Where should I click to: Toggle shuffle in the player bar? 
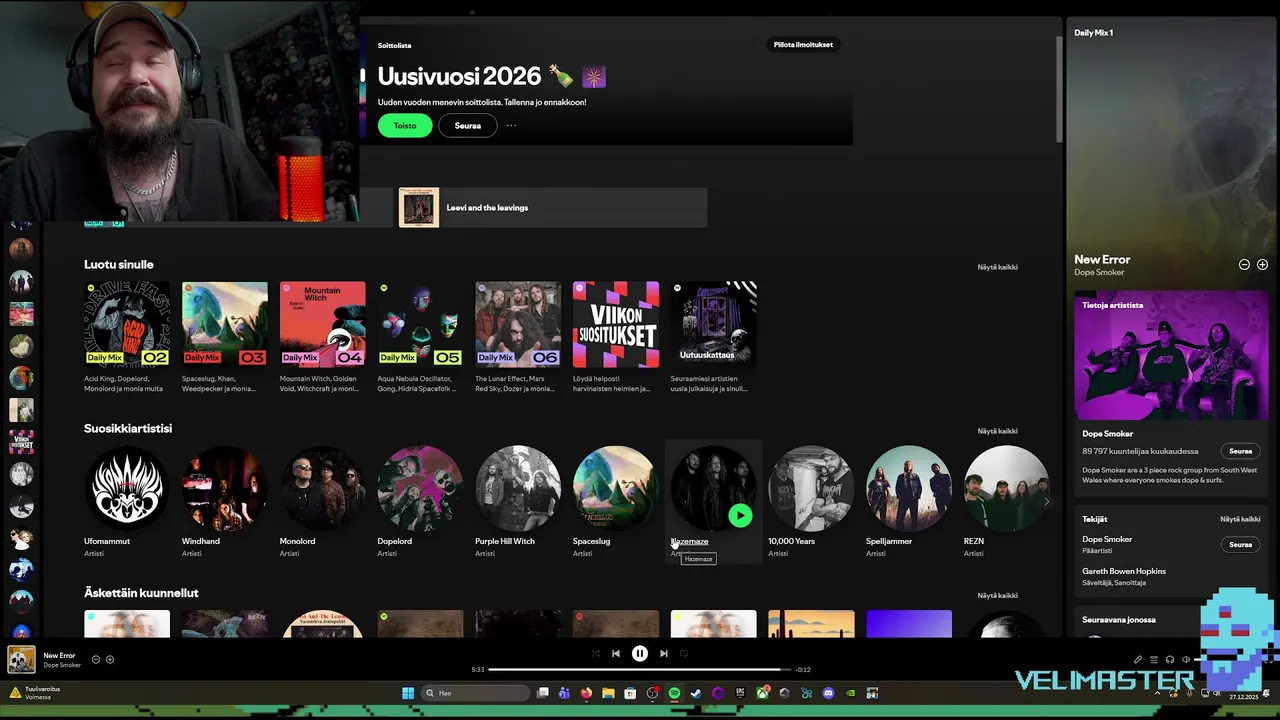(x=596, y=653)
